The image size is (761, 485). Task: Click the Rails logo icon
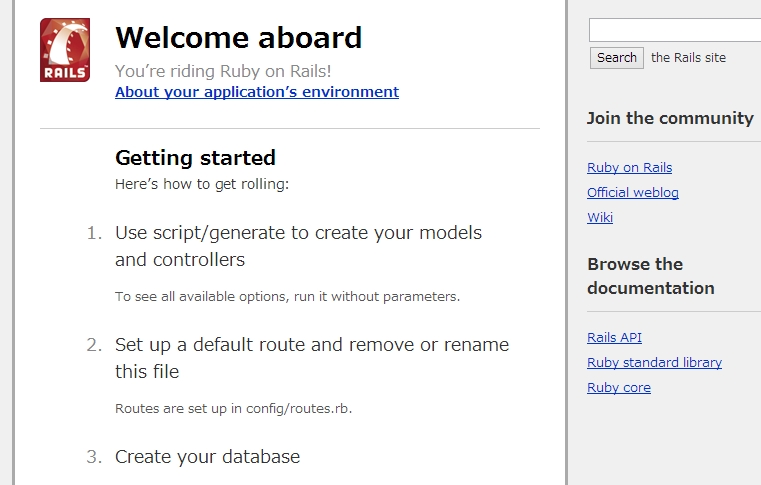(65, 50)
